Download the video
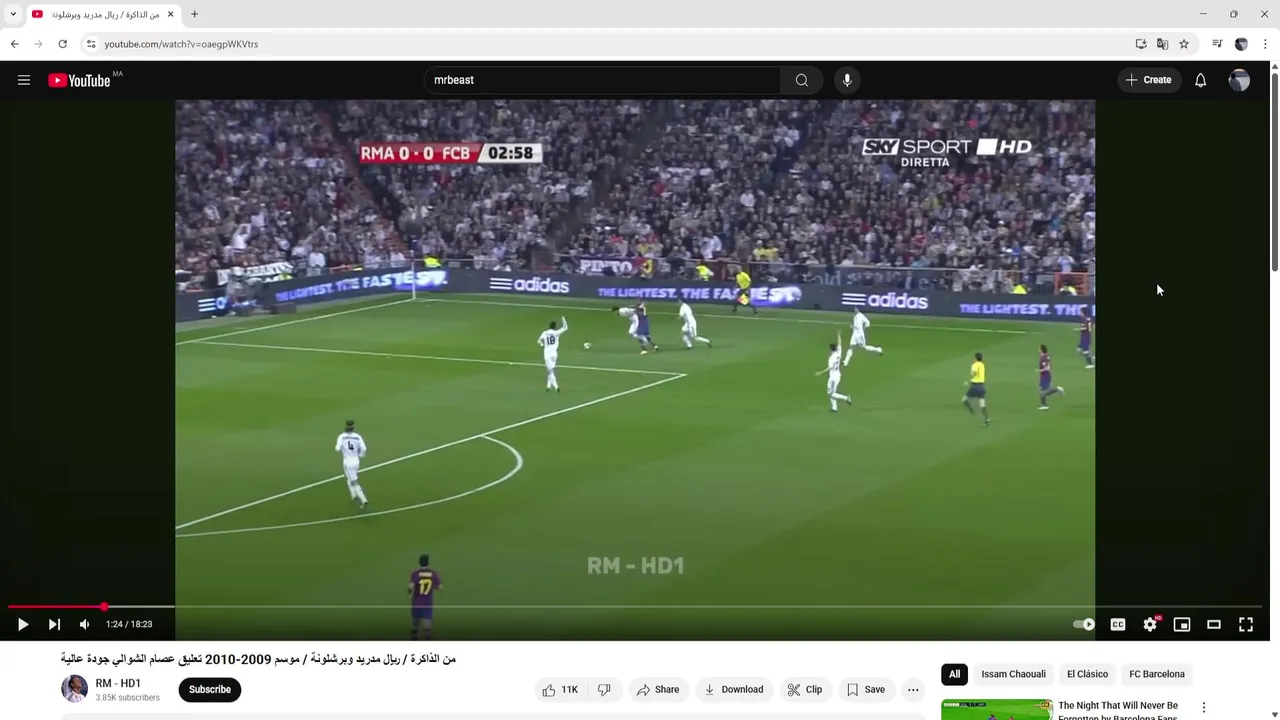The width and height of the screenshot is (1280, 720). [733, 689]
